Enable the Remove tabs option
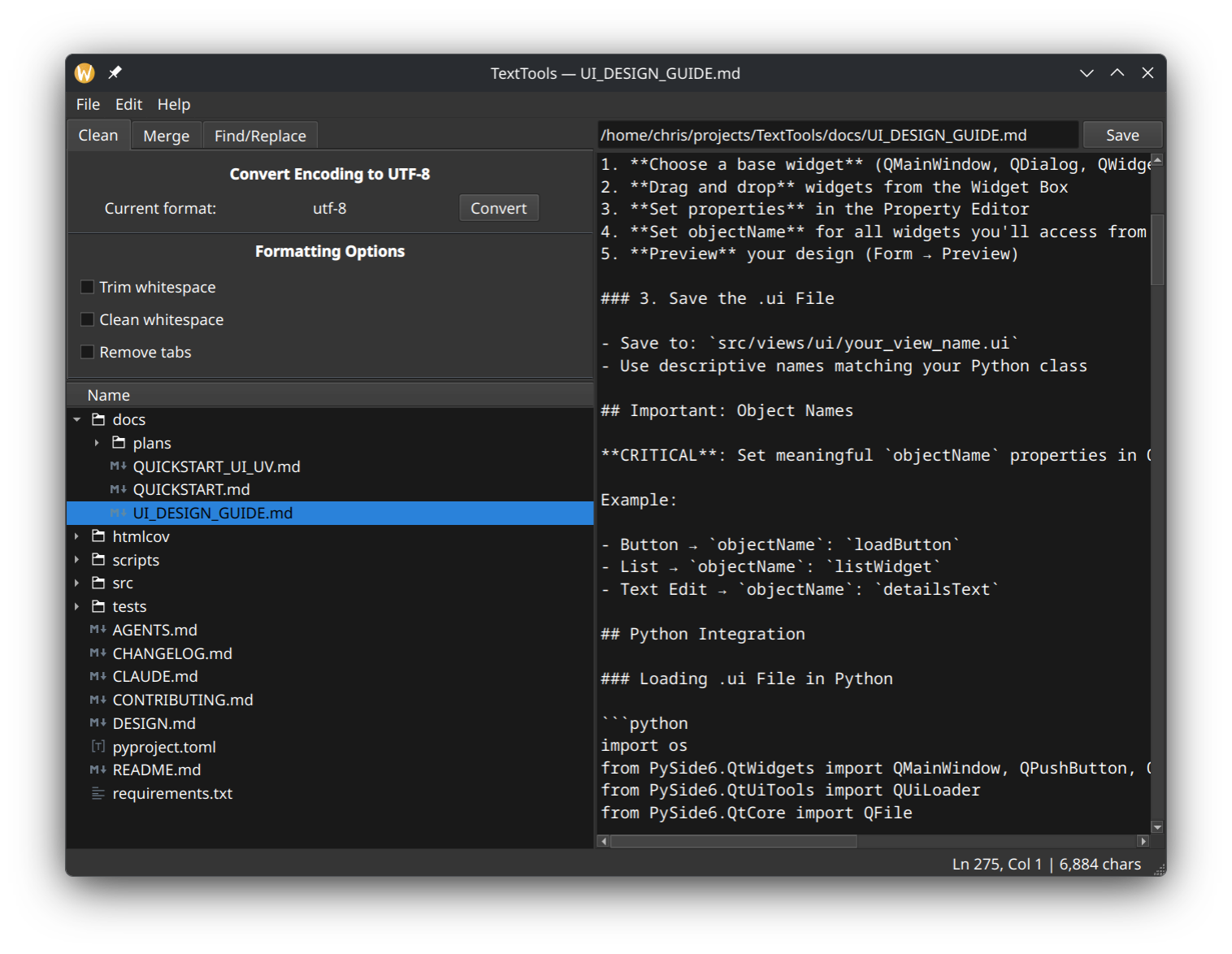This screenshot has height=954, width=1232. click(x=87, y=351)
